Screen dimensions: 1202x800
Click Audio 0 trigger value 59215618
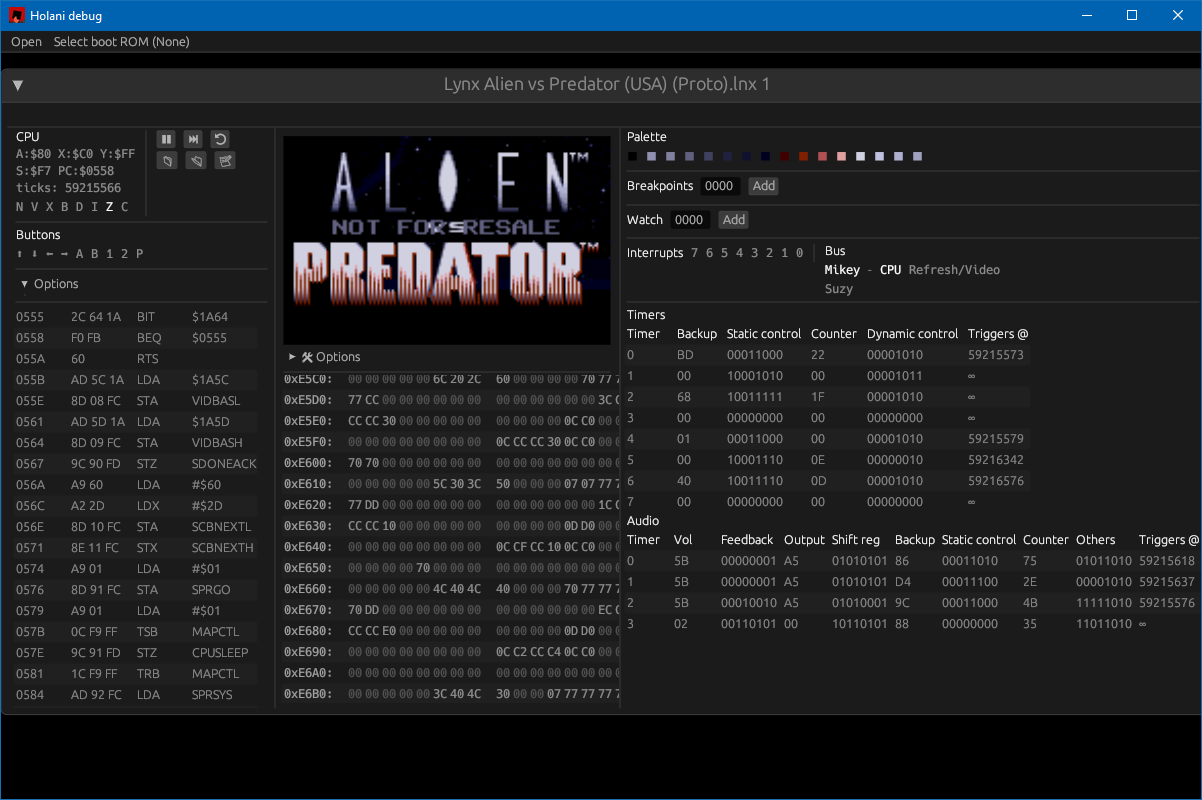1166,561
